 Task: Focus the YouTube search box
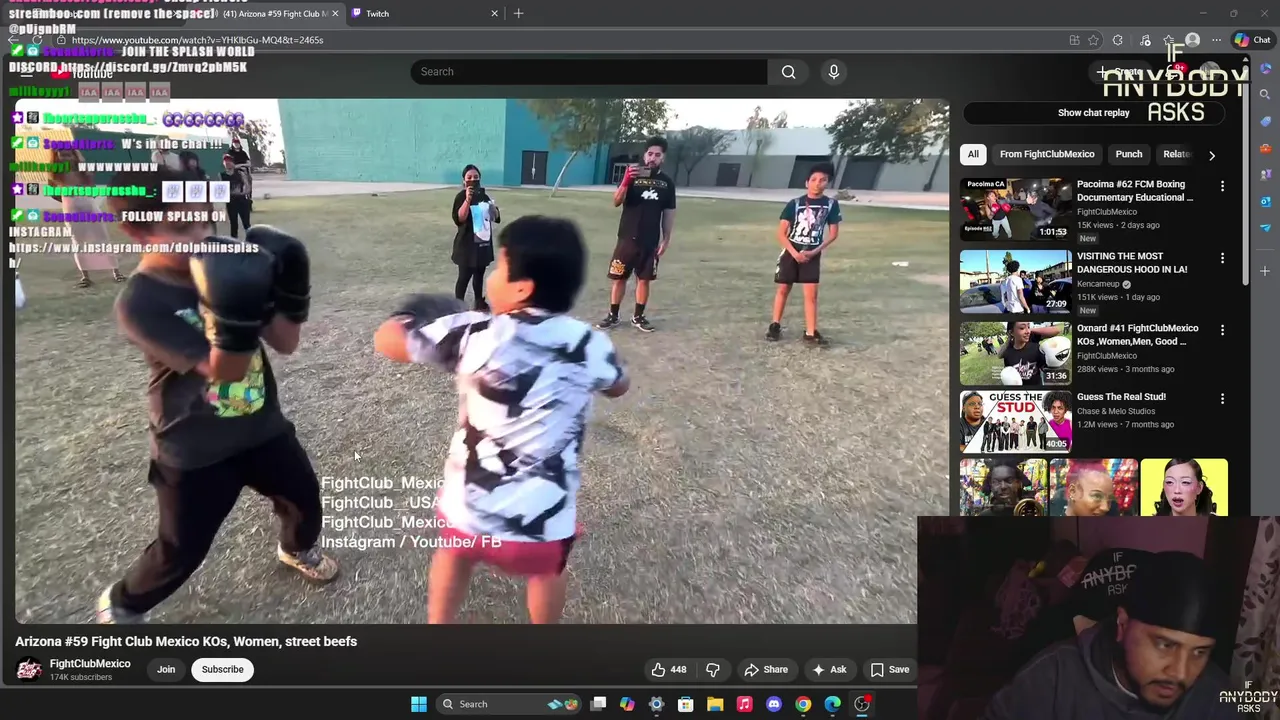[x=590, y=72]
